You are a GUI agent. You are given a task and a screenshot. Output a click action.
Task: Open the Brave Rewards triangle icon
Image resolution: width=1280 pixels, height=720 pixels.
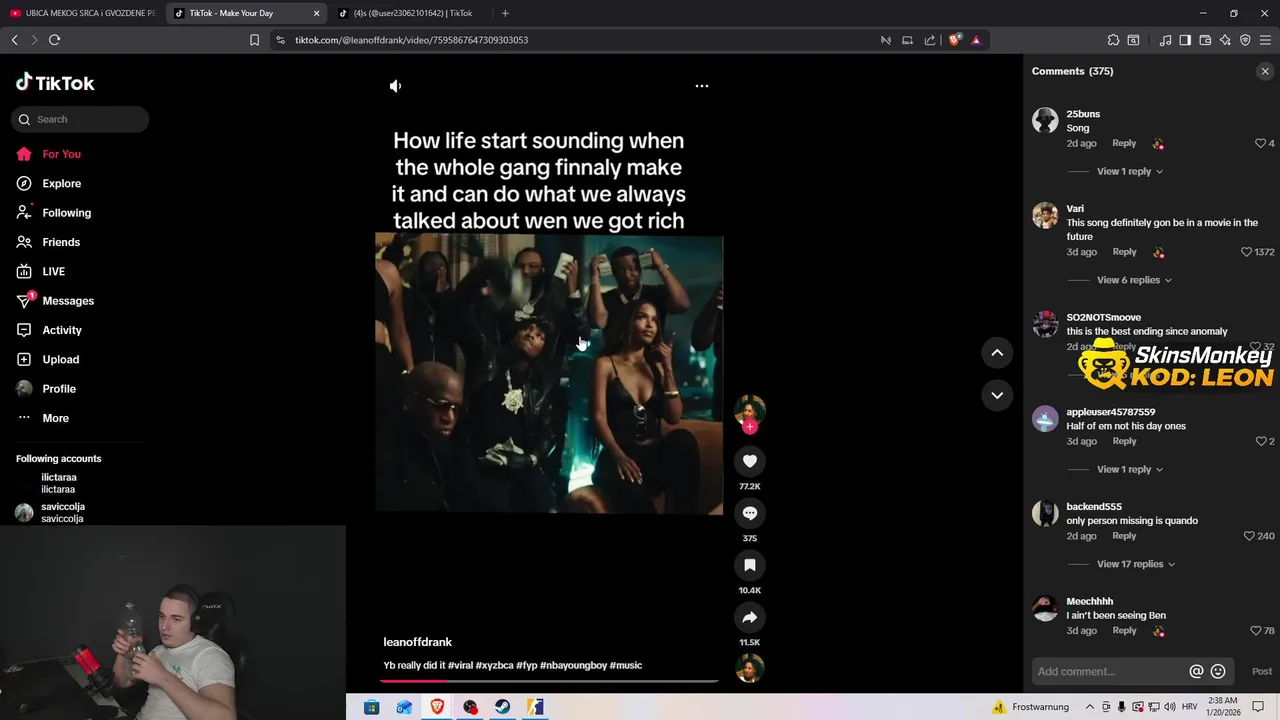(976, 40)
